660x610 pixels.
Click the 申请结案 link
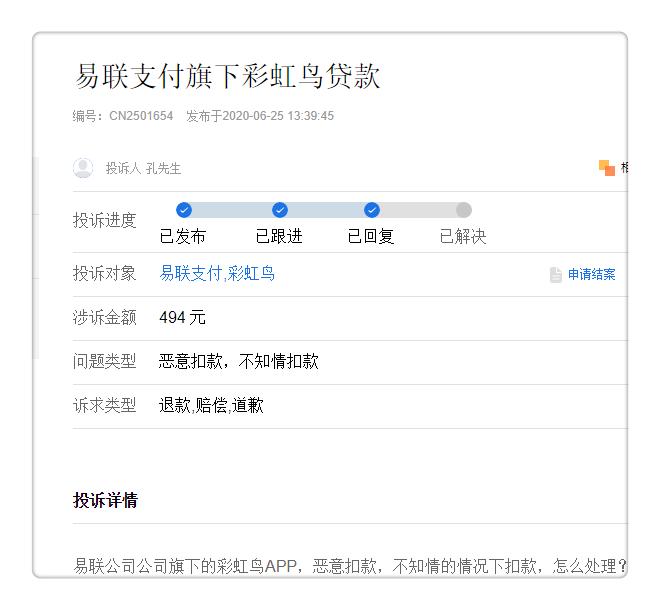coord(591,274)
